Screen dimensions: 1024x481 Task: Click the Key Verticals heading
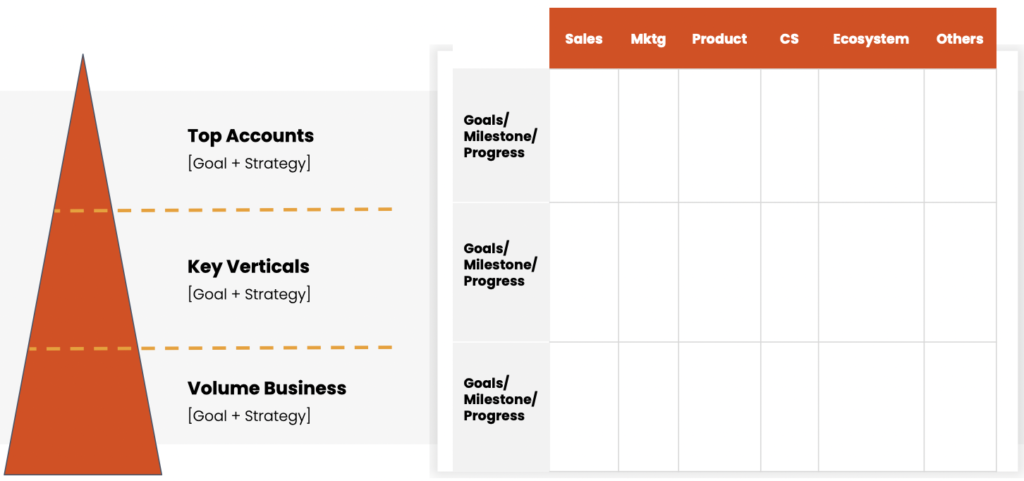coord(248,267)
